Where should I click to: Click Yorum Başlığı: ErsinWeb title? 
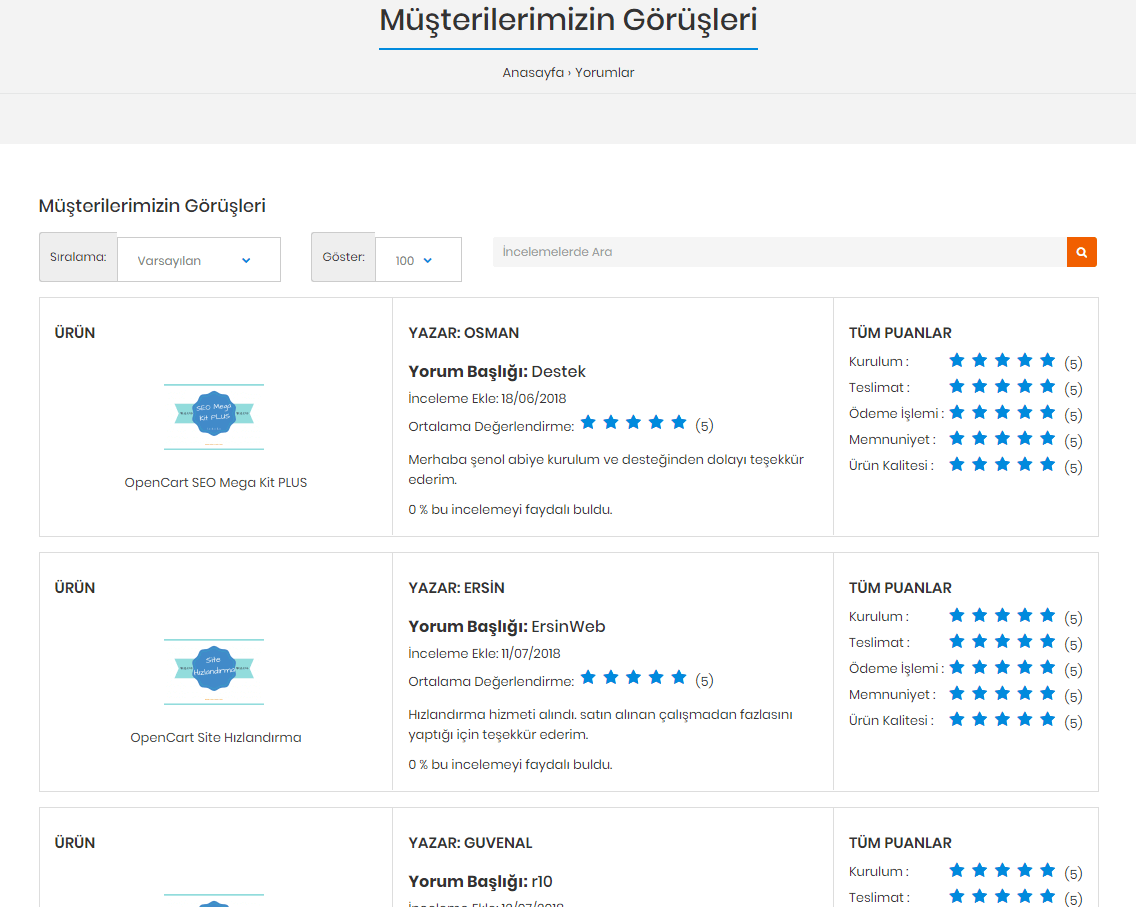tap(506, 627)
